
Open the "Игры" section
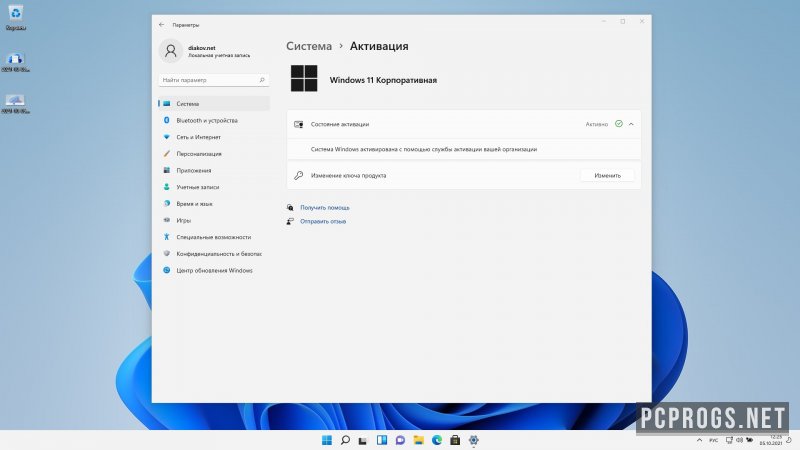point(214,220)
